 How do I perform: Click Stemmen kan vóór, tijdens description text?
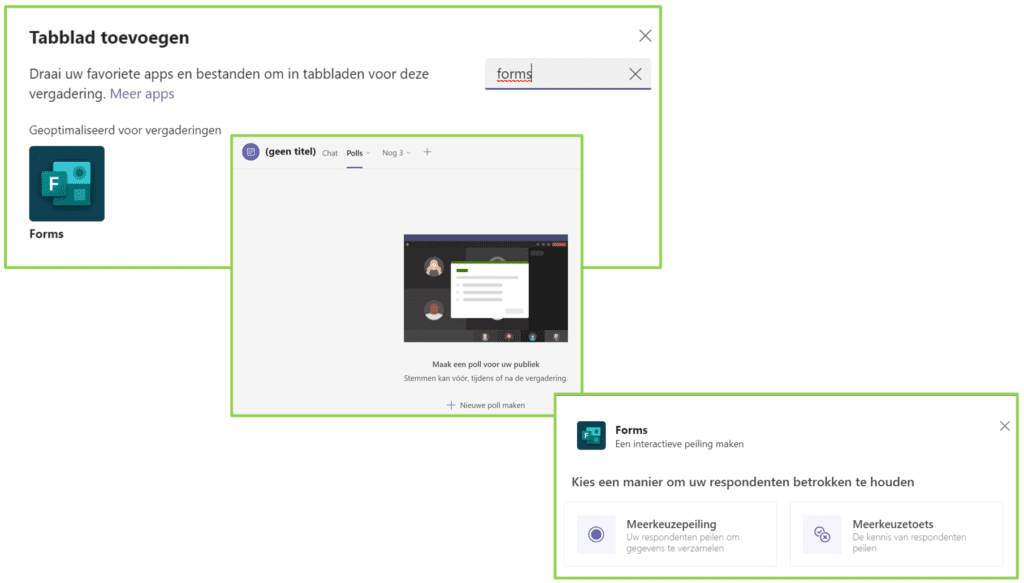pos(486,378)
